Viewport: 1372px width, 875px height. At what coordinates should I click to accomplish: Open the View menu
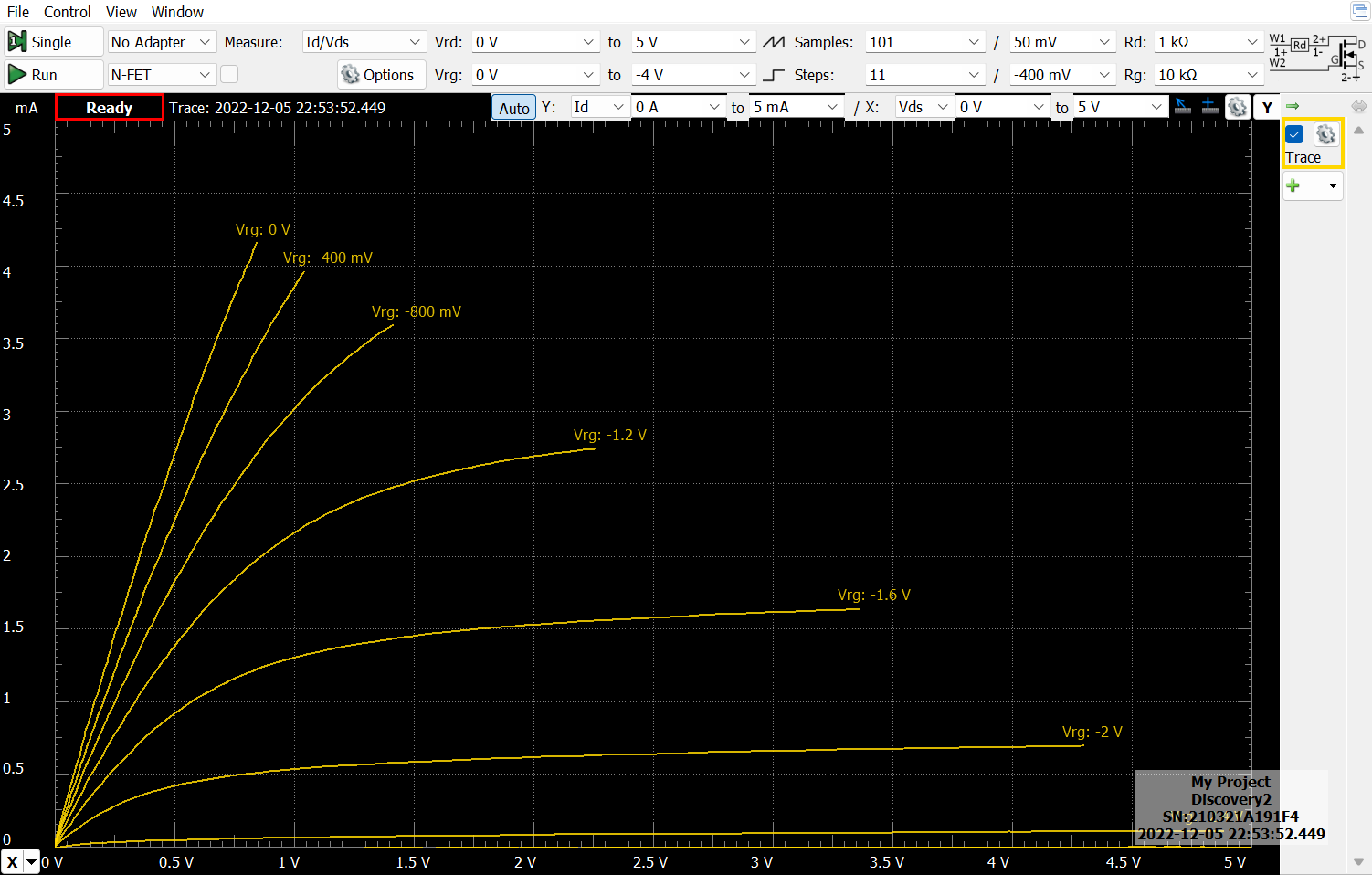(x=121, y=12)
